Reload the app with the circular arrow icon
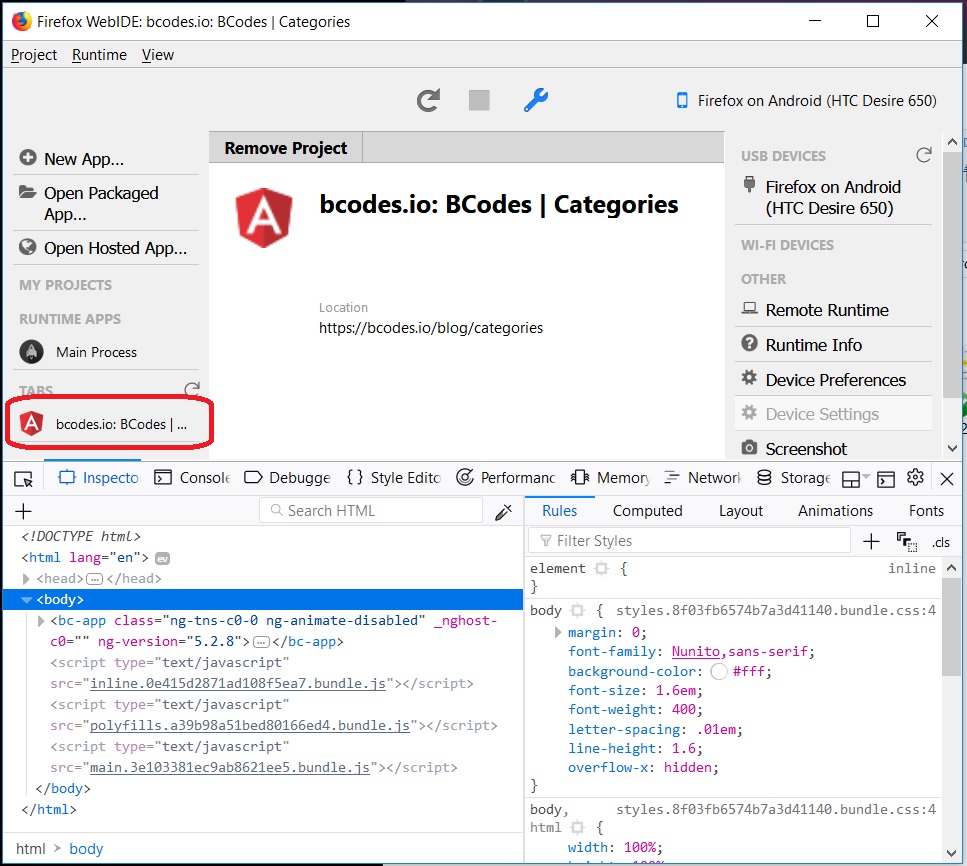 click(427, 100)
